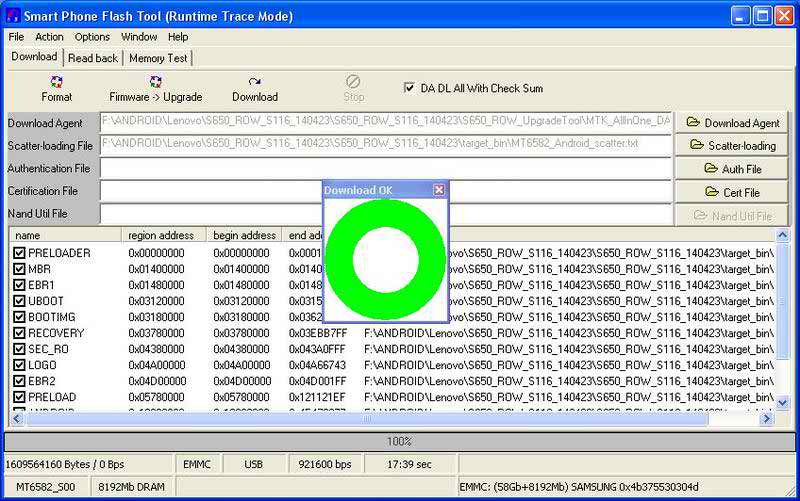Switch to the Memory Test tab

coord(158,58)
